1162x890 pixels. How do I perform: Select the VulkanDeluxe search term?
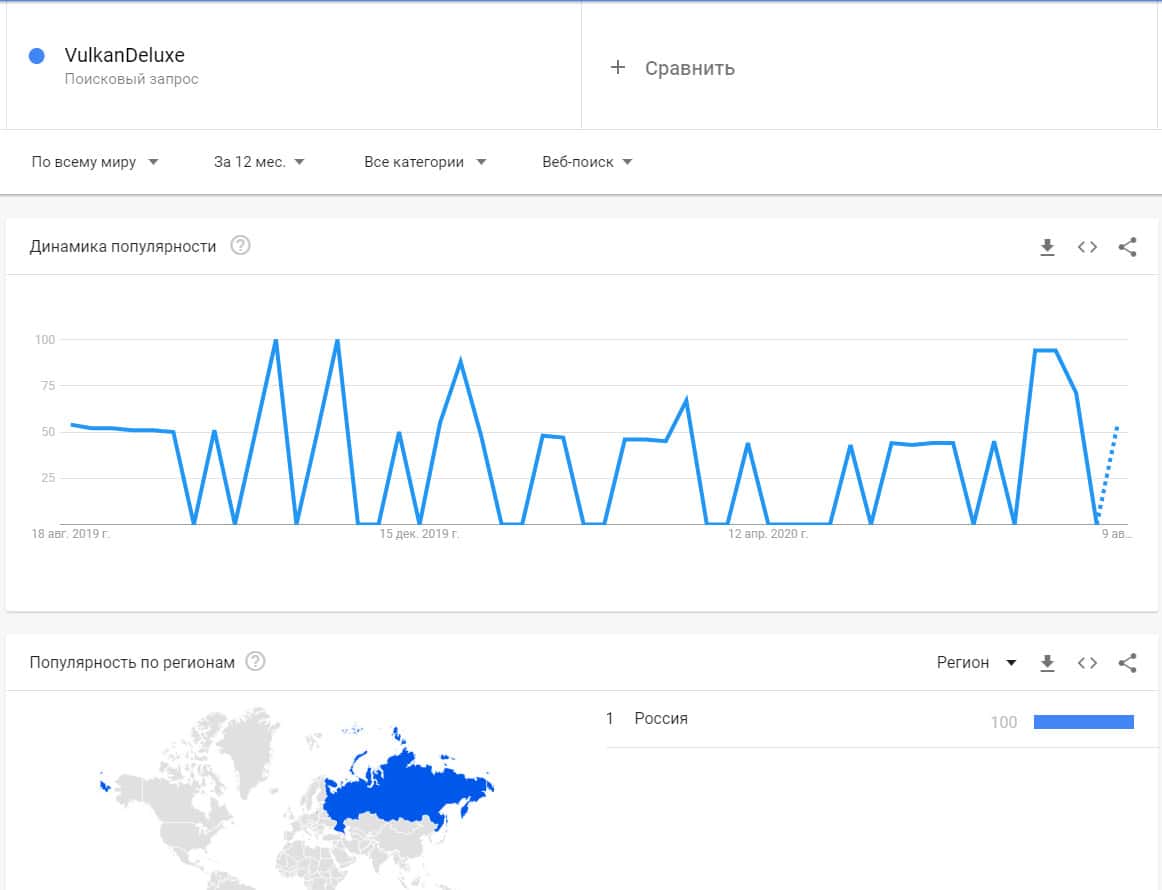coord(124,55)
